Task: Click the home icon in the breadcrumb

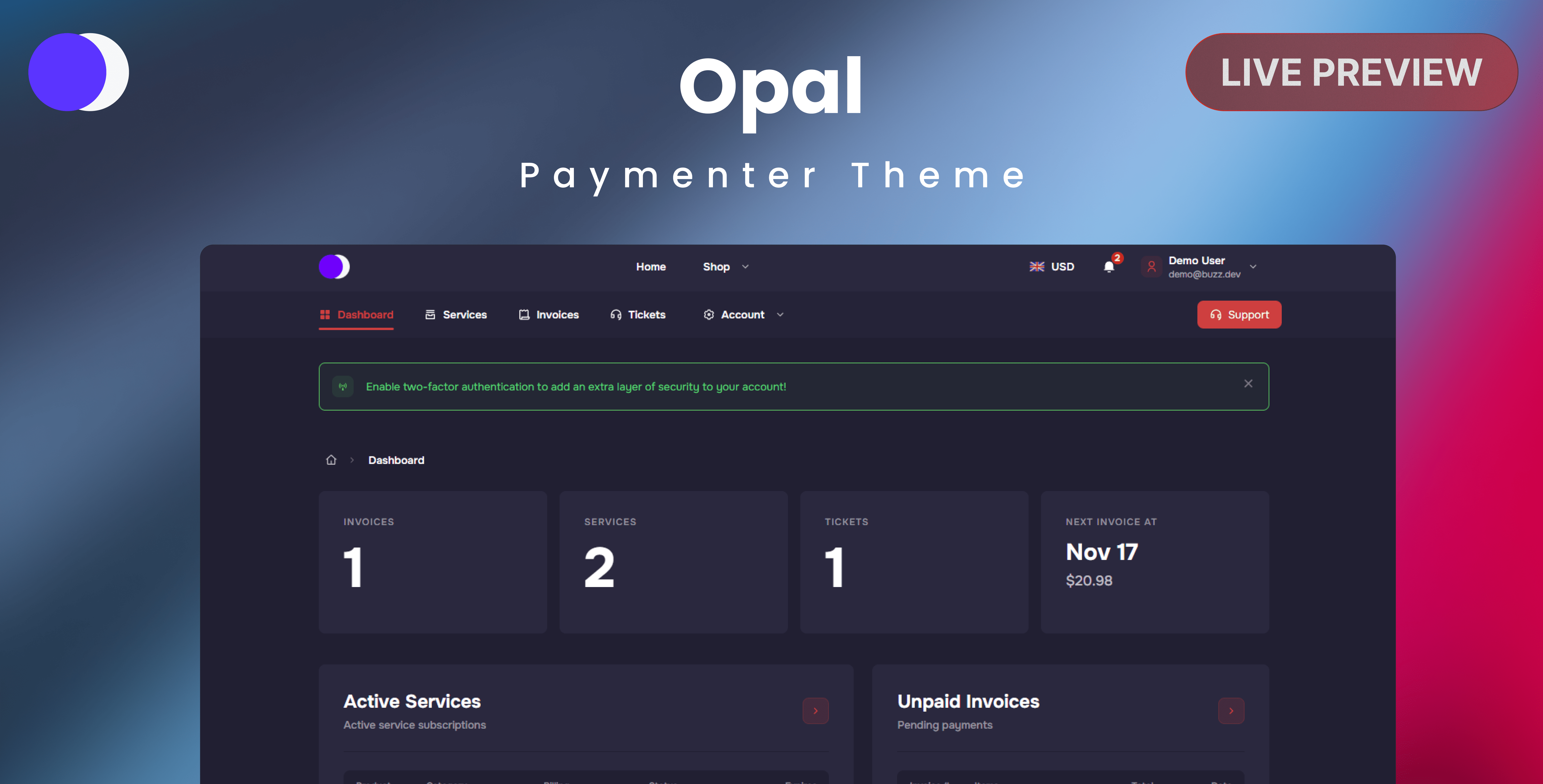Action: 331,459
